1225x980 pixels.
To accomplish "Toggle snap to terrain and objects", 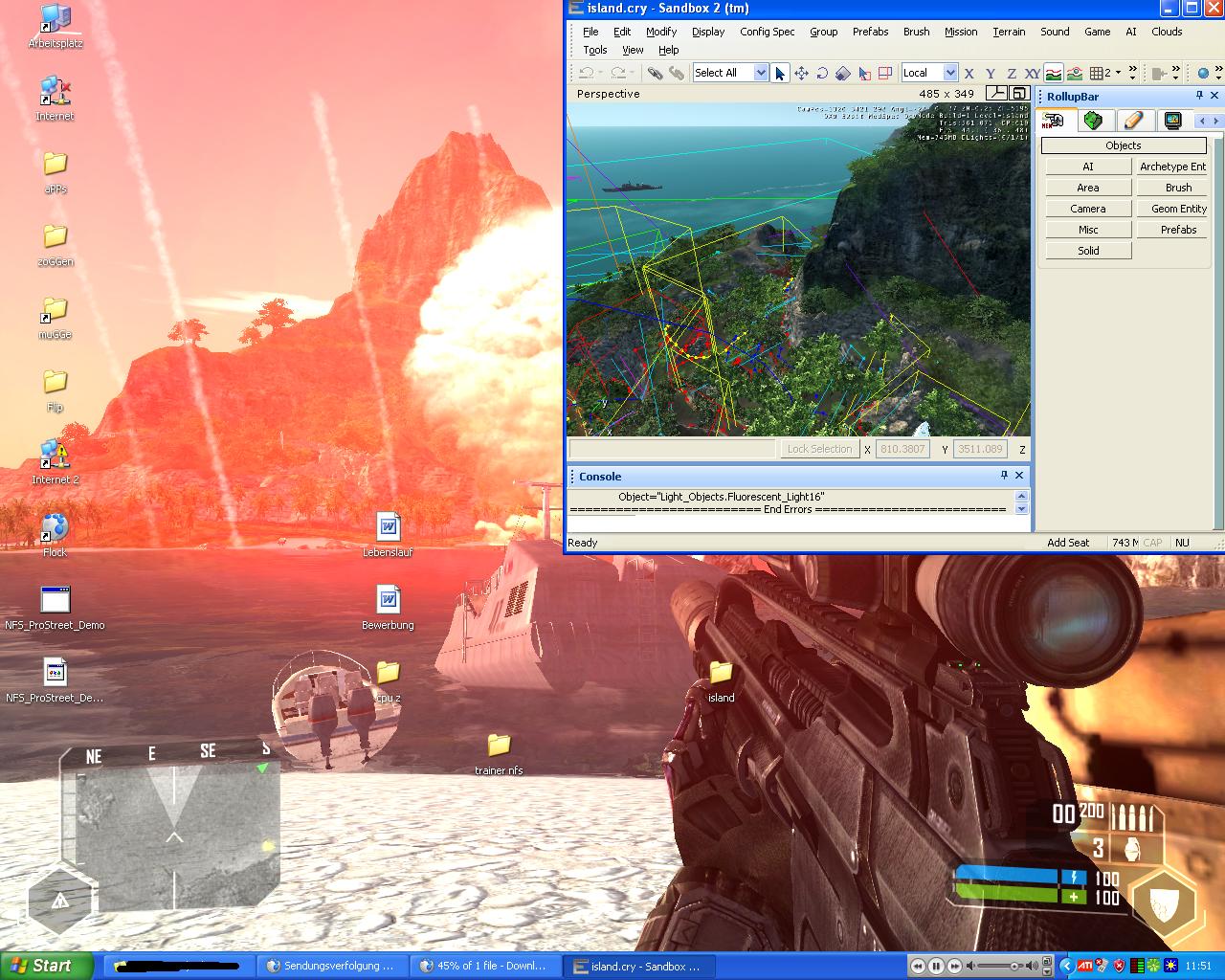I will pos(1075,73).
